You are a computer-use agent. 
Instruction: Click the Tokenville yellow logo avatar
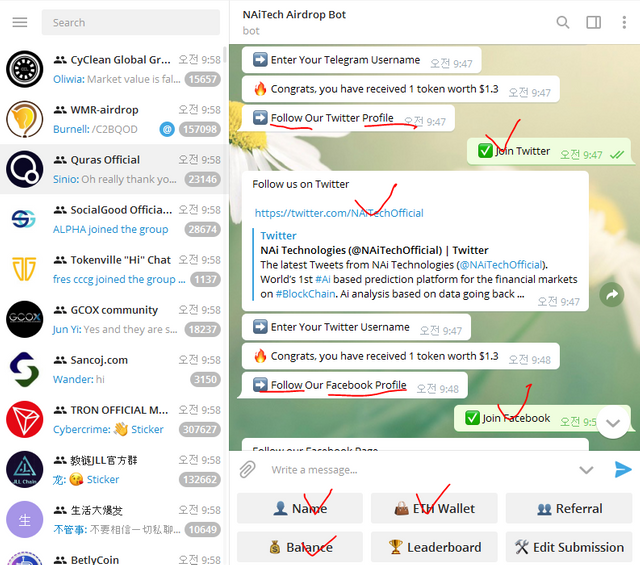pyautogui.click(x=24, y=269)
